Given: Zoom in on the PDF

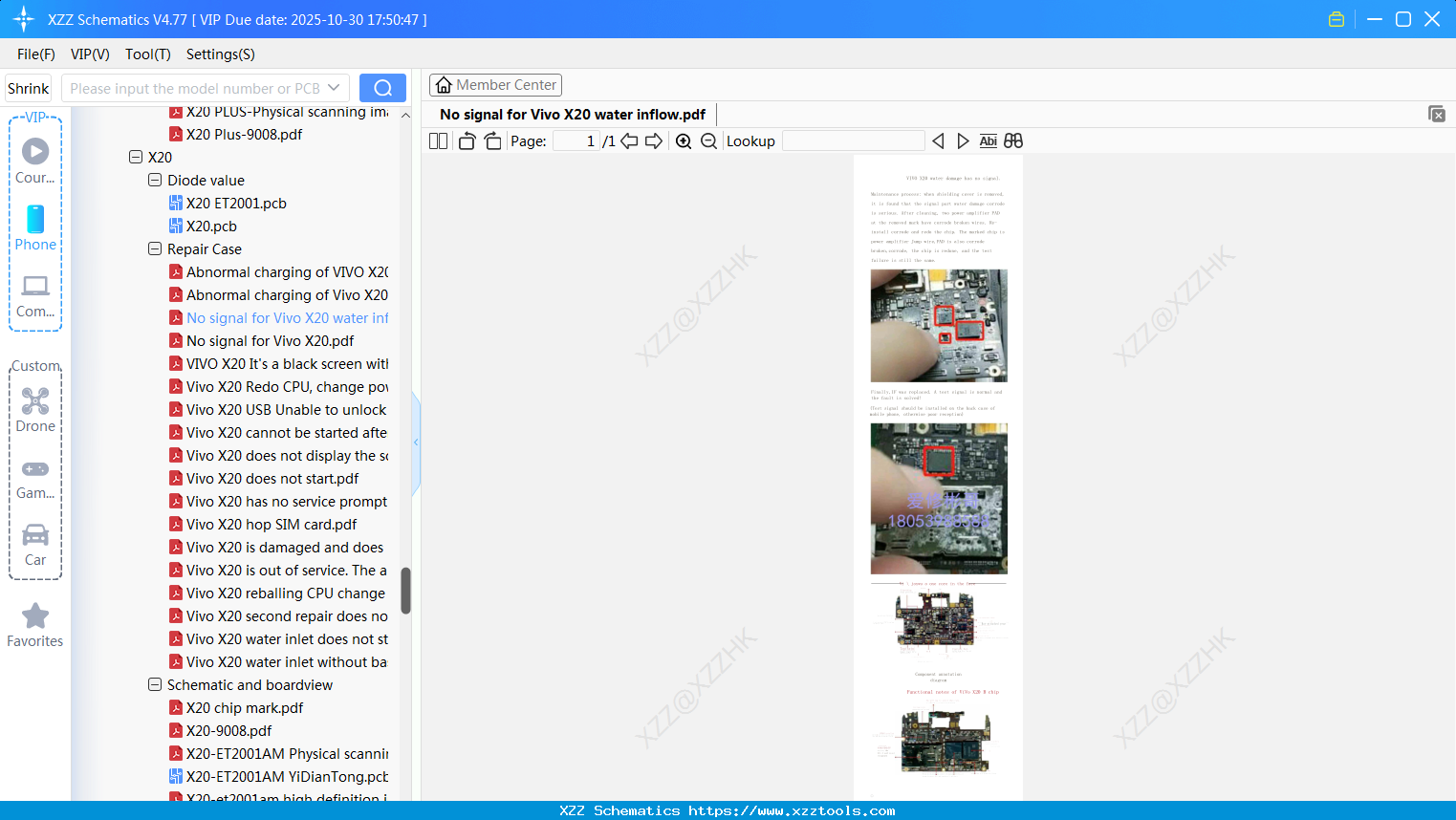Looking at the screenshot, I should pyautogui.click(x=684, y=140).
